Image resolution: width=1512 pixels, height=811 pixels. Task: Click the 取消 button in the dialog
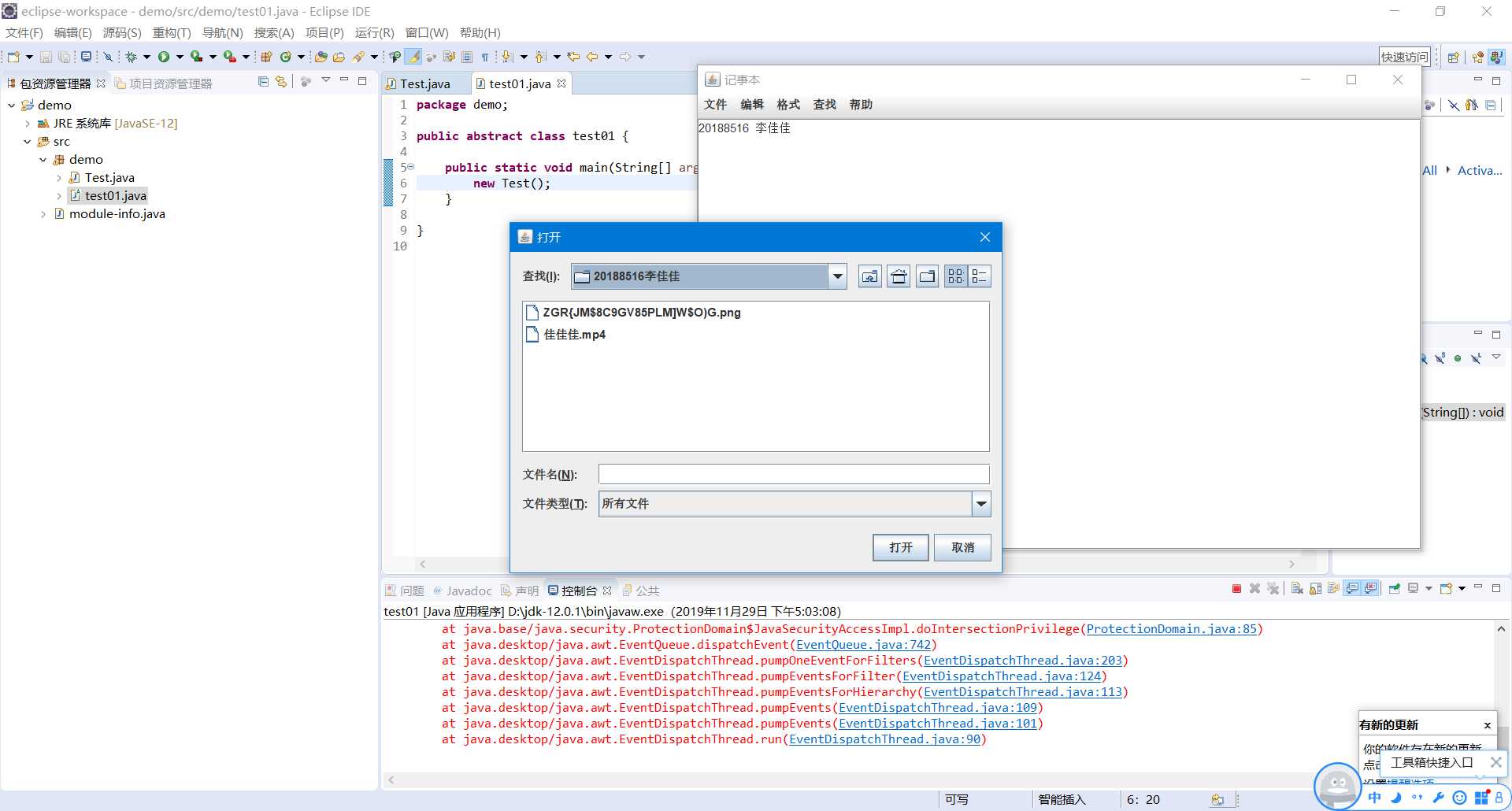962,547
